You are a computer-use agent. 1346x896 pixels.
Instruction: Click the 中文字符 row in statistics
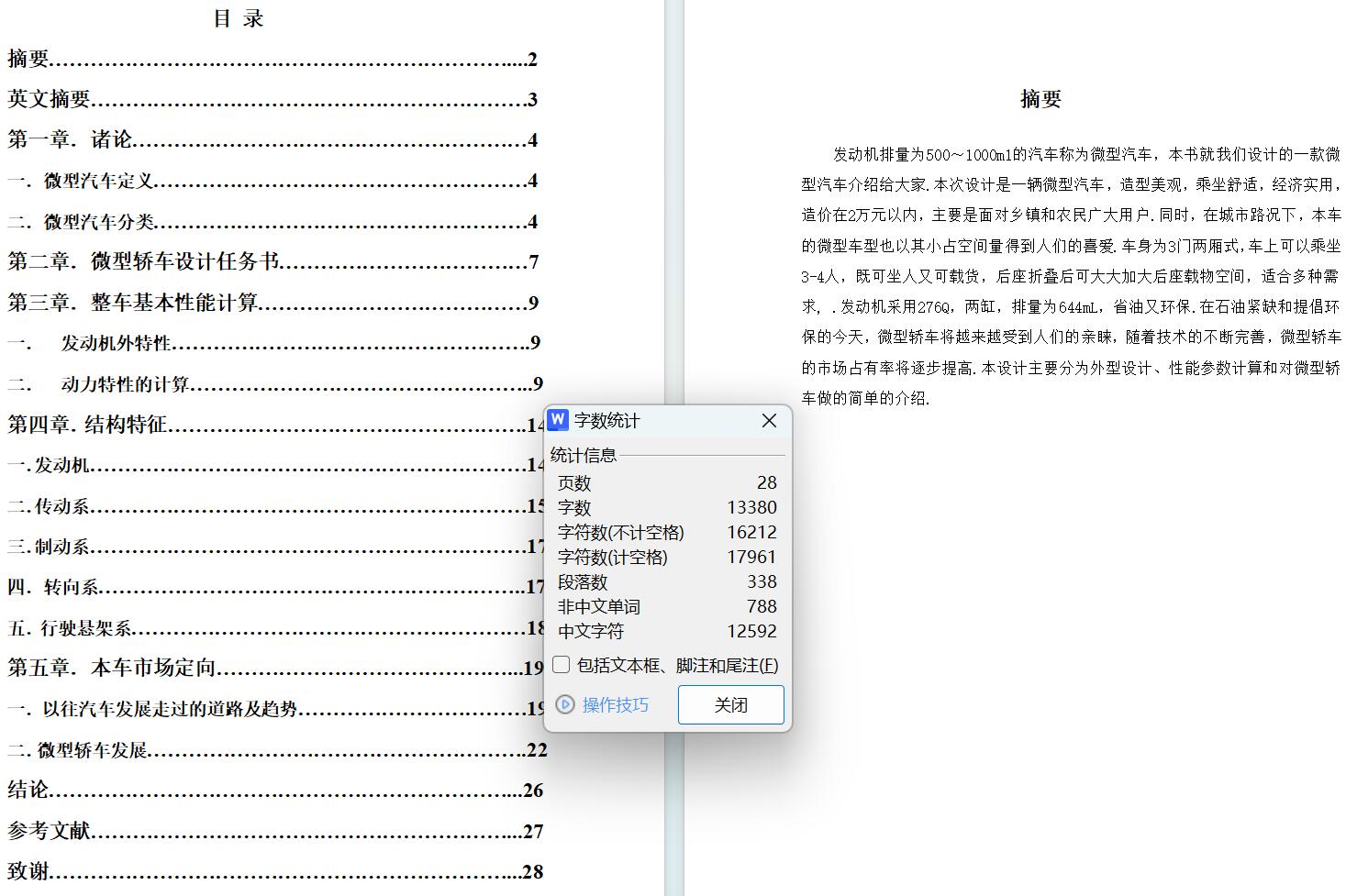click(666, 631)
